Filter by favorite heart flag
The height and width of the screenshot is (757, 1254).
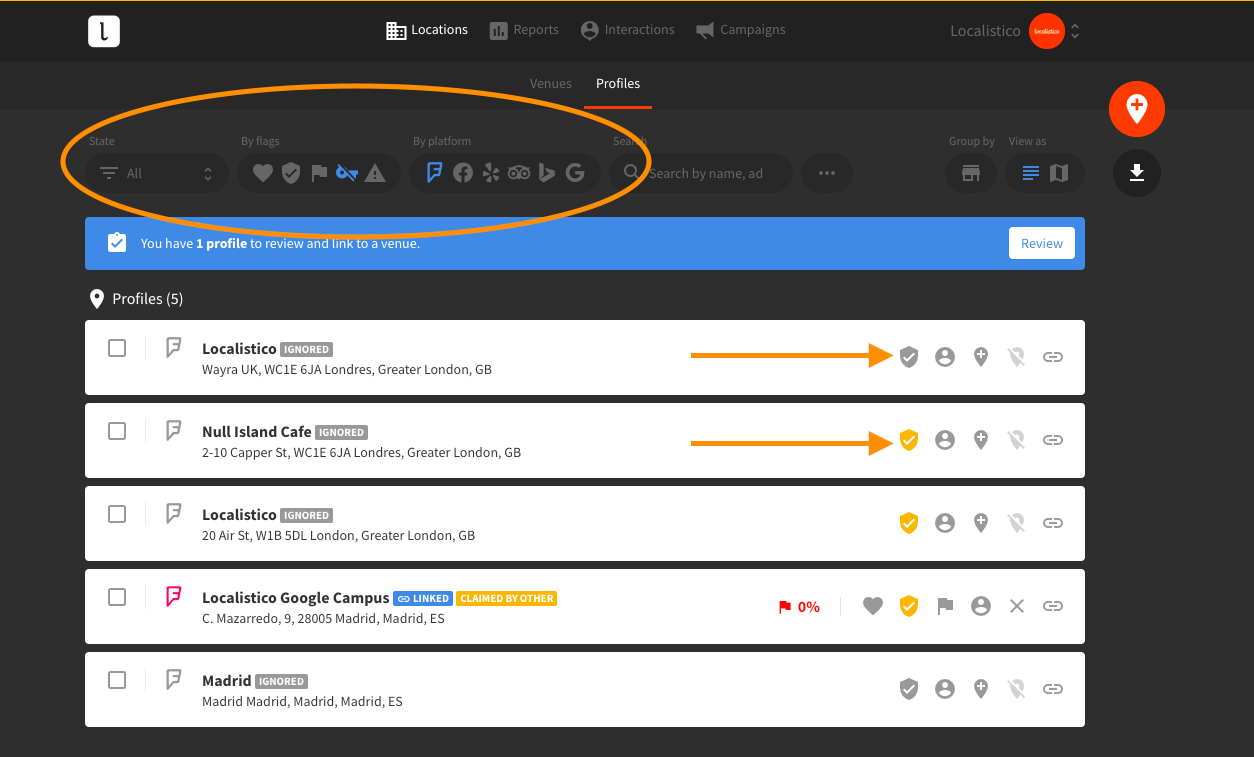click(262, 173)
